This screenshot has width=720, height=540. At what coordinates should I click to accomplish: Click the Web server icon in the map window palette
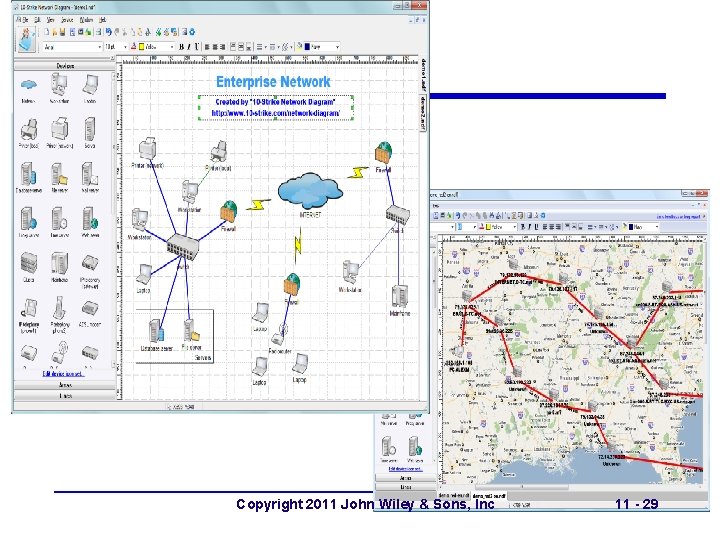pyautogui.click(x=415, y=447)
